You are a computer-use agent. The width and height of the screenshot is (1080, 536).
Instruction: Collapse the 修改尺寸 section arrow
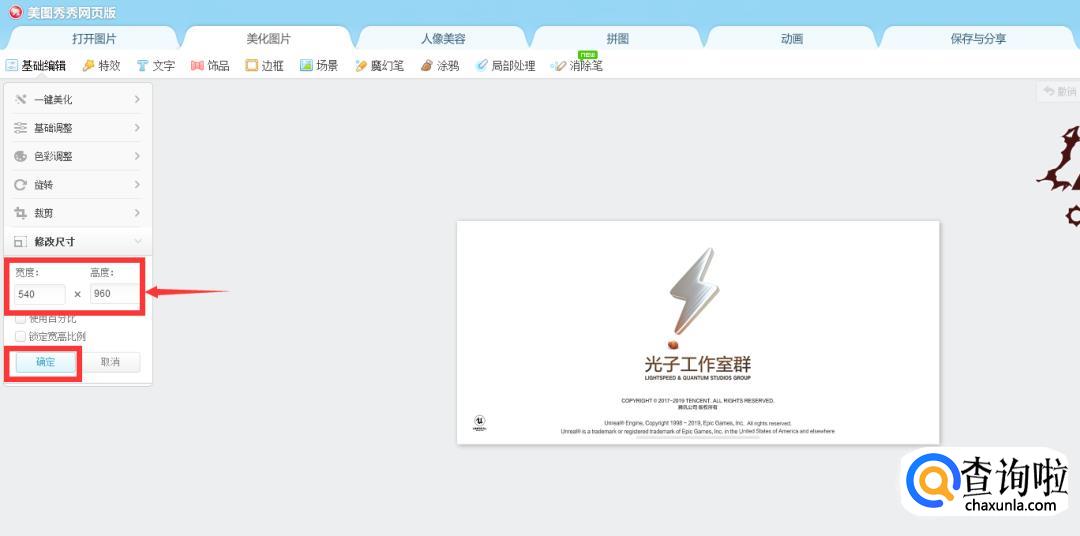[138, 242]
